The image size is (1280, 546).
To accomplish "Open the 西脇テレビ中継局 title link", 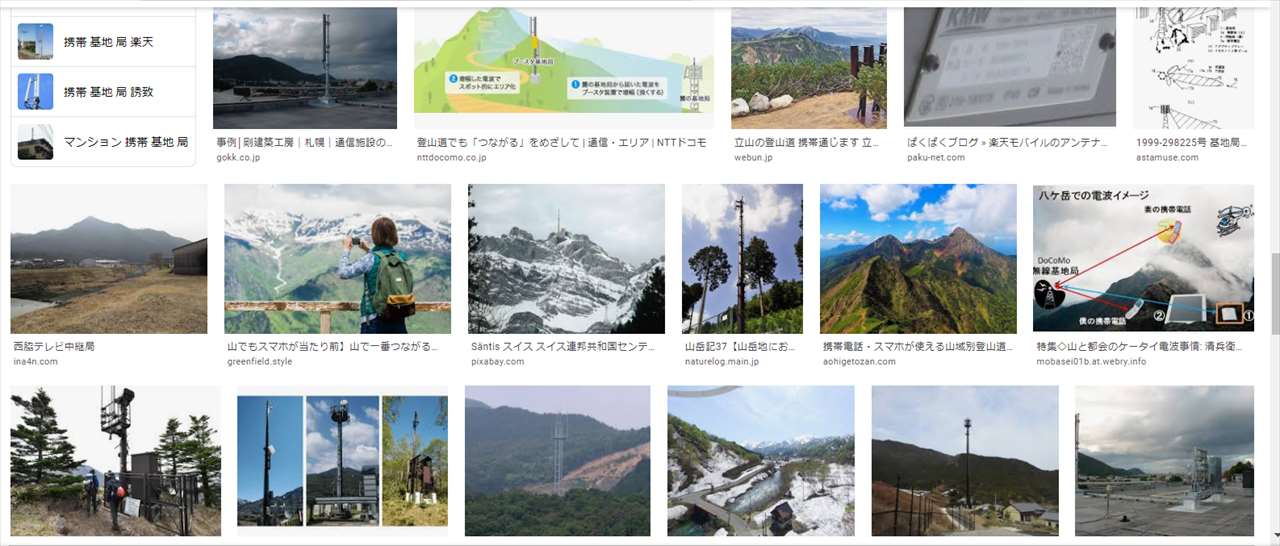I will point(54,346).
